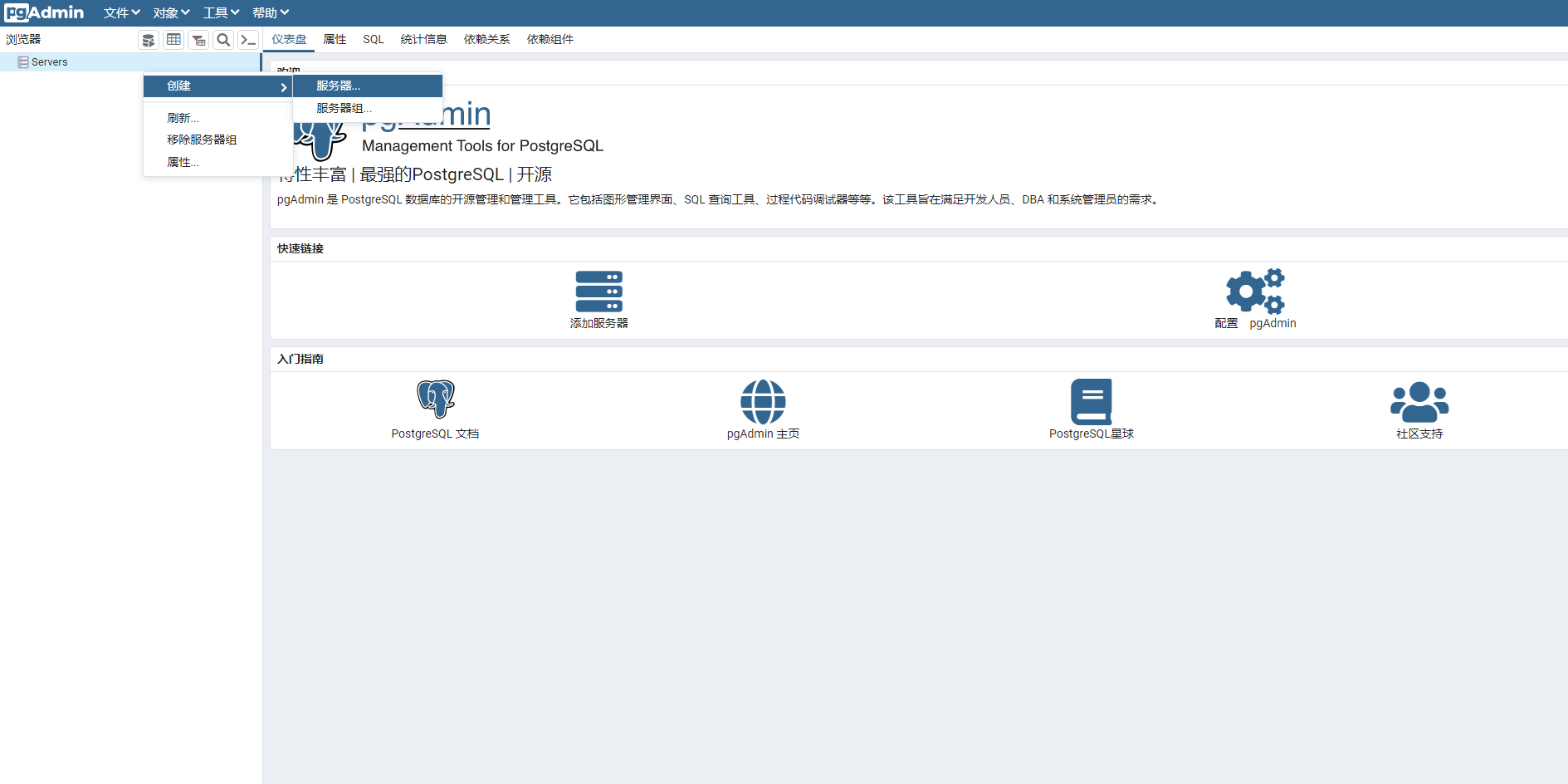The width and height of the screenshot is (1568, 784).
Task: Click the View Data table icon
Action: click(x=173, y=40)
